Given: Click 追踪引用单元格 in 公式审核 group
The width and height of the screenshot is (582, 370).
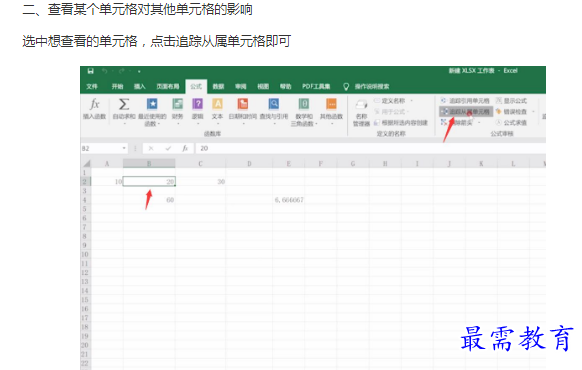Looking at the screenshot, I should tap(465, 101).
